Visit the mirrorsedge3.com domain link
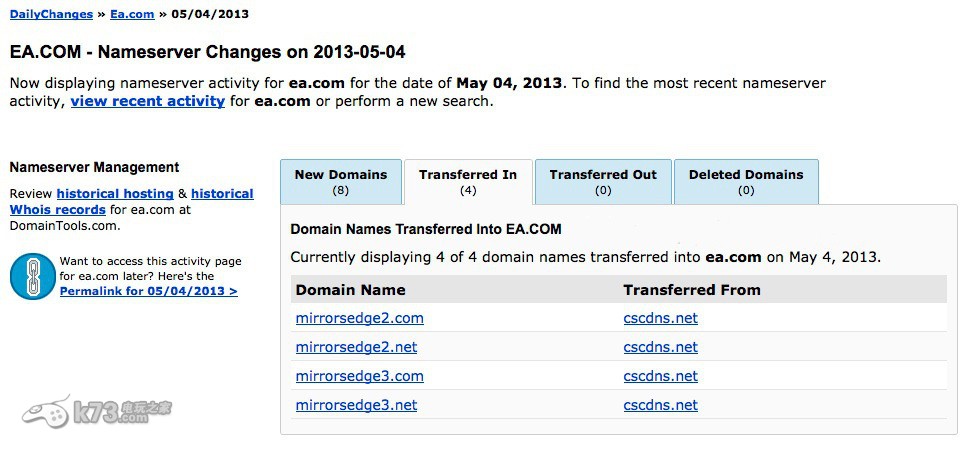The image size is (973, 451). (359, 376)
